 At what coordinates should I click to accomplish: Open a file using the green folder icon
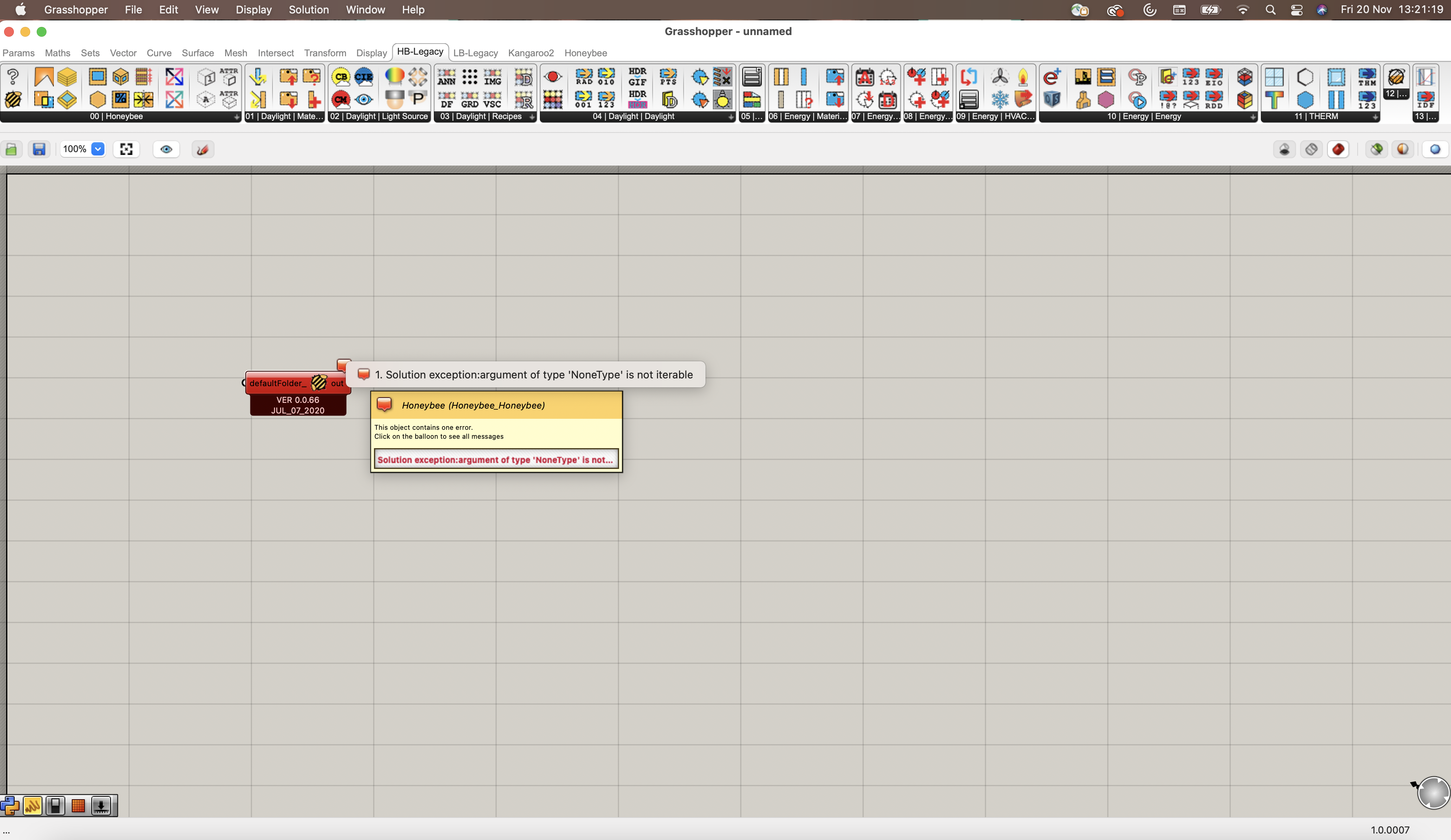point(11,149)
